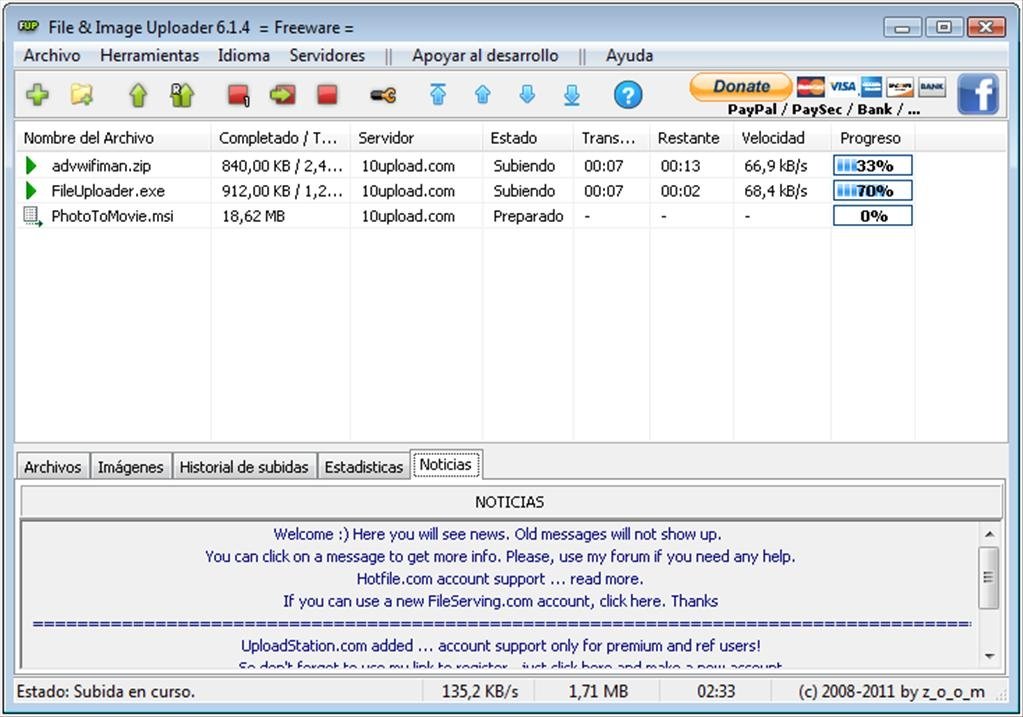Select the PhotoToMovie.msi file name
This screenshot has height=717, width=1023.
112,216
